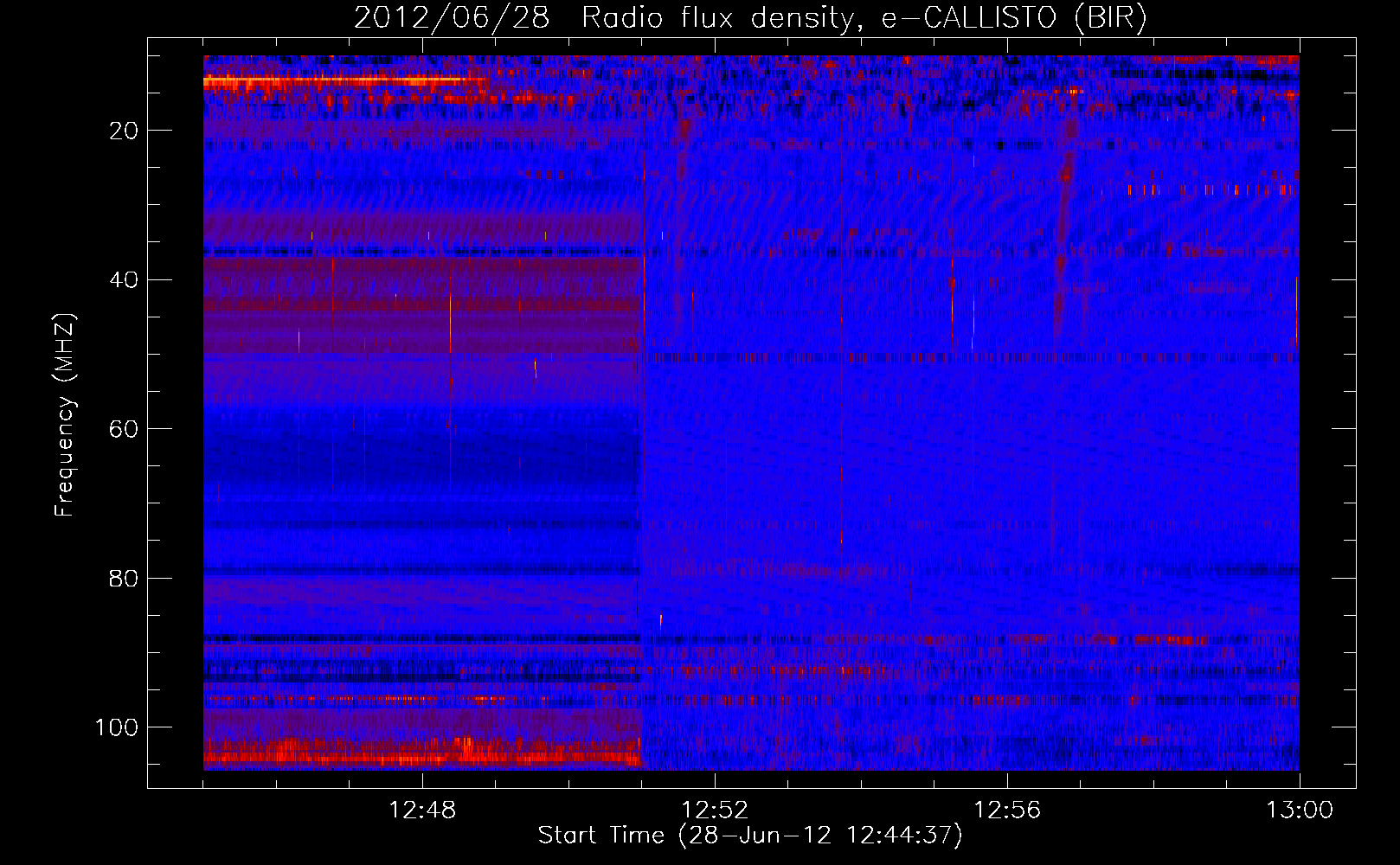The width and height of the screenshot is (1400, 865).
Task: Click the '13:00' time tick label
Action: pos(1300,811)
